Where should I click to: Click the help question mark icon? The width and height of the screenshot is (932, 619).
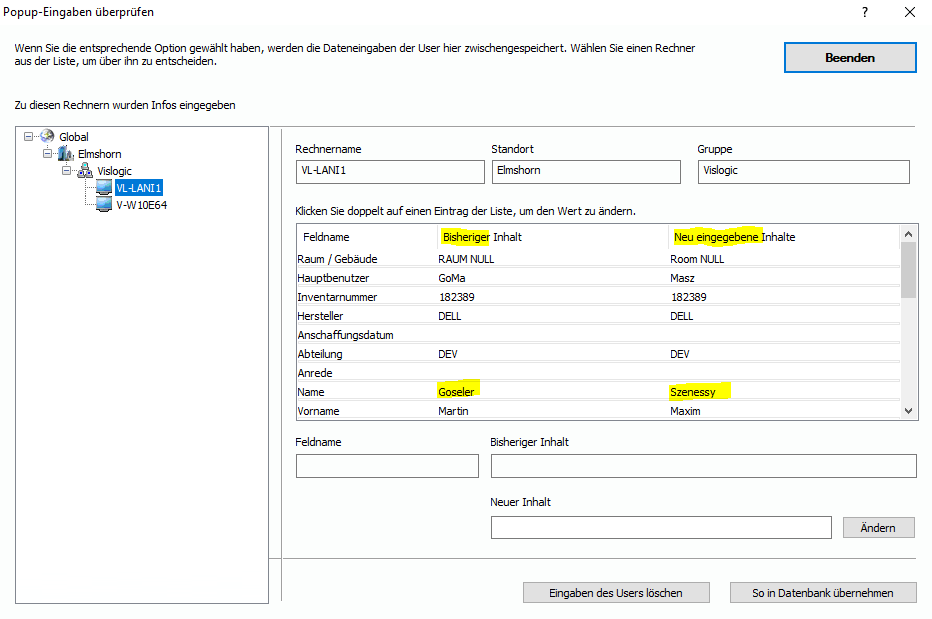pos(865,12)
